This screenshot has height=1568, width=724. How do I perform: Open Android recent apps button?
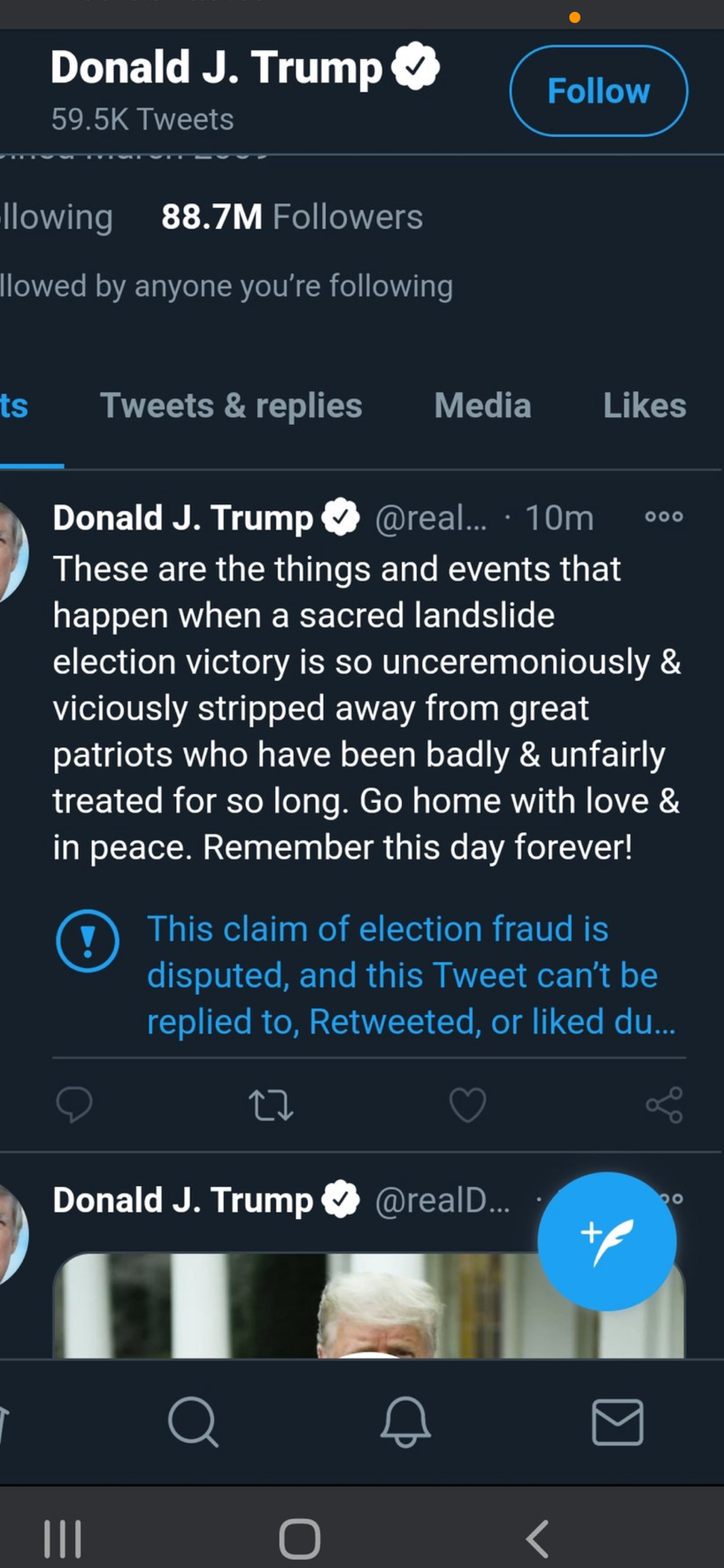click(63, 1538)
